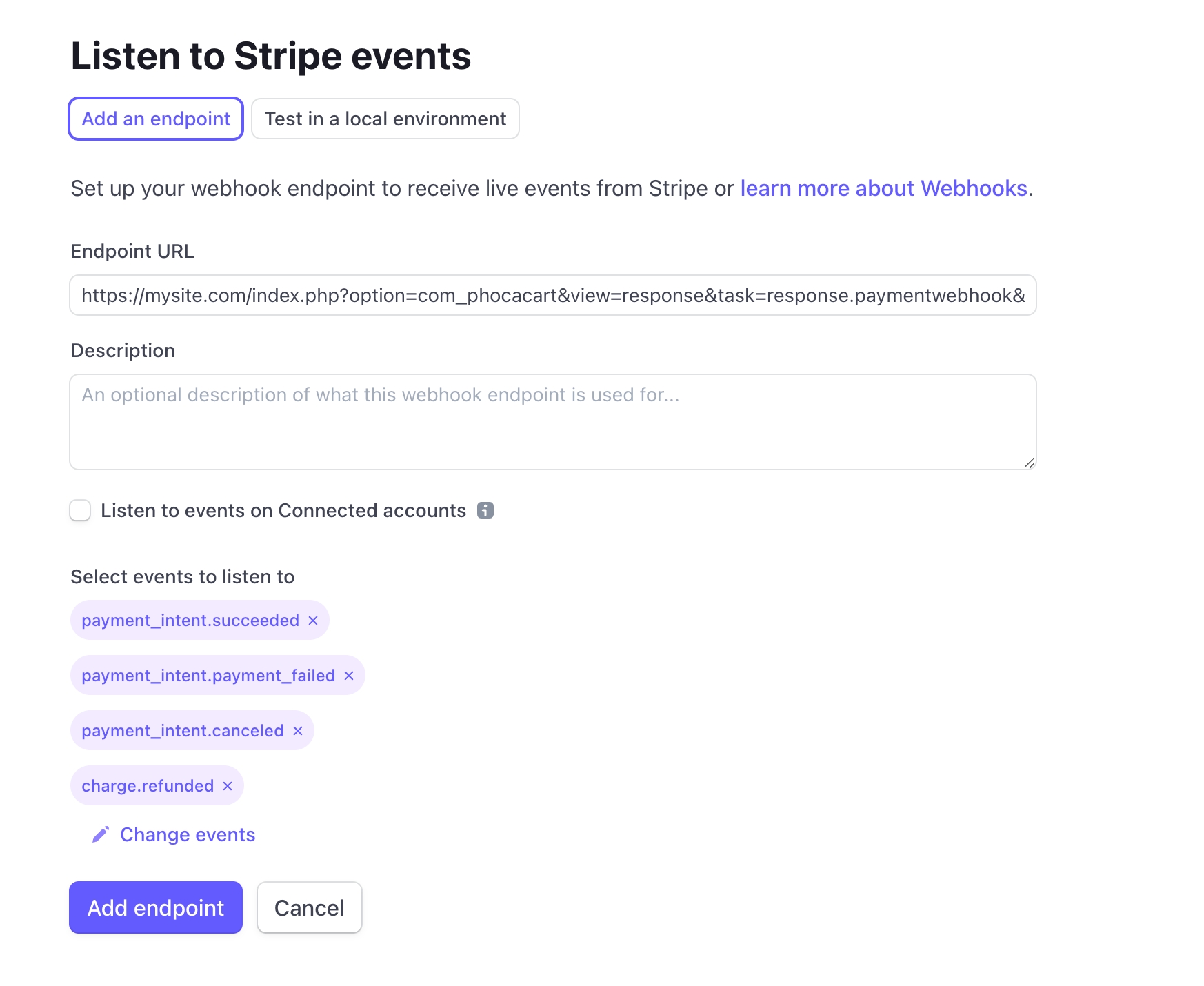Remove the payment_intent.payment_failed event chip
1204x986 pixels.
(349, 676)
